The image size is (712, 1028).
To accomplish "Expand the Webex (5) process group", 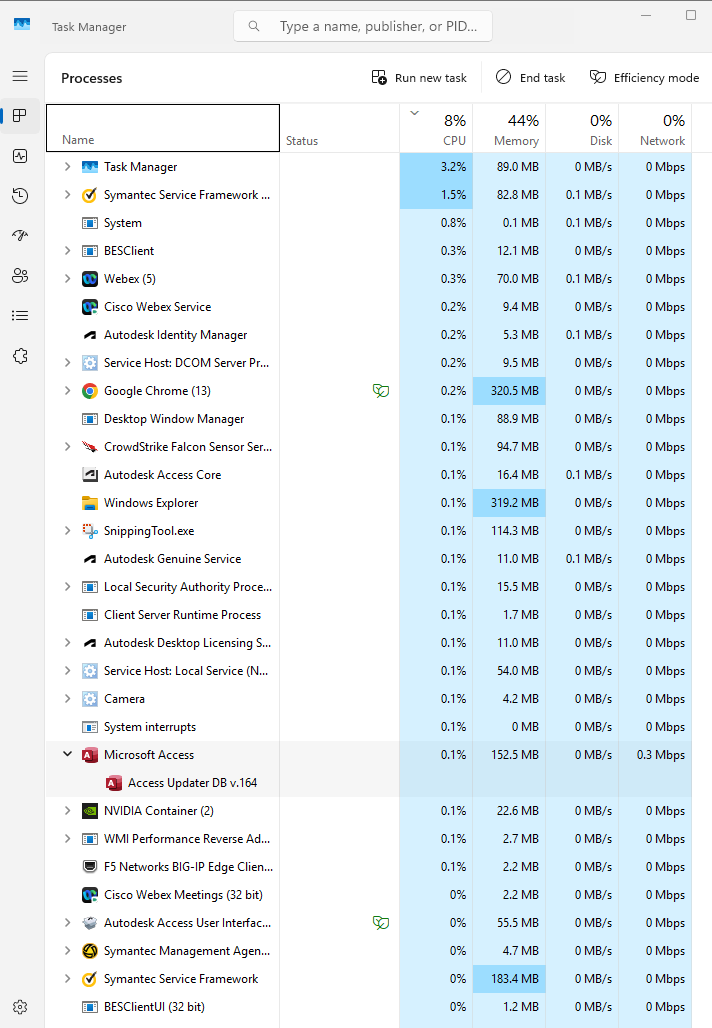I will (67, 279).
